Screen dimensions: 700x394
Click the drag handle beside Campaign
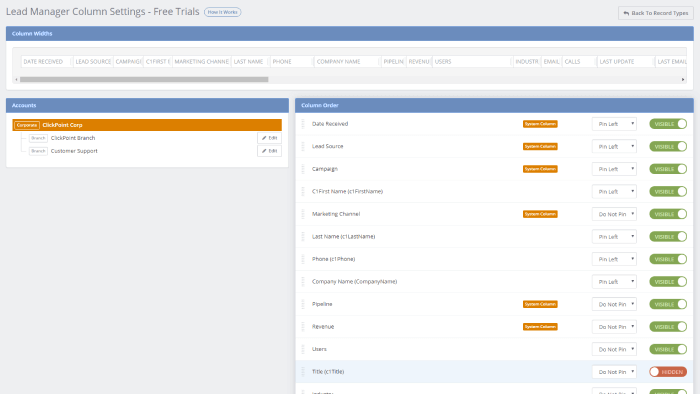coord(303,169)
